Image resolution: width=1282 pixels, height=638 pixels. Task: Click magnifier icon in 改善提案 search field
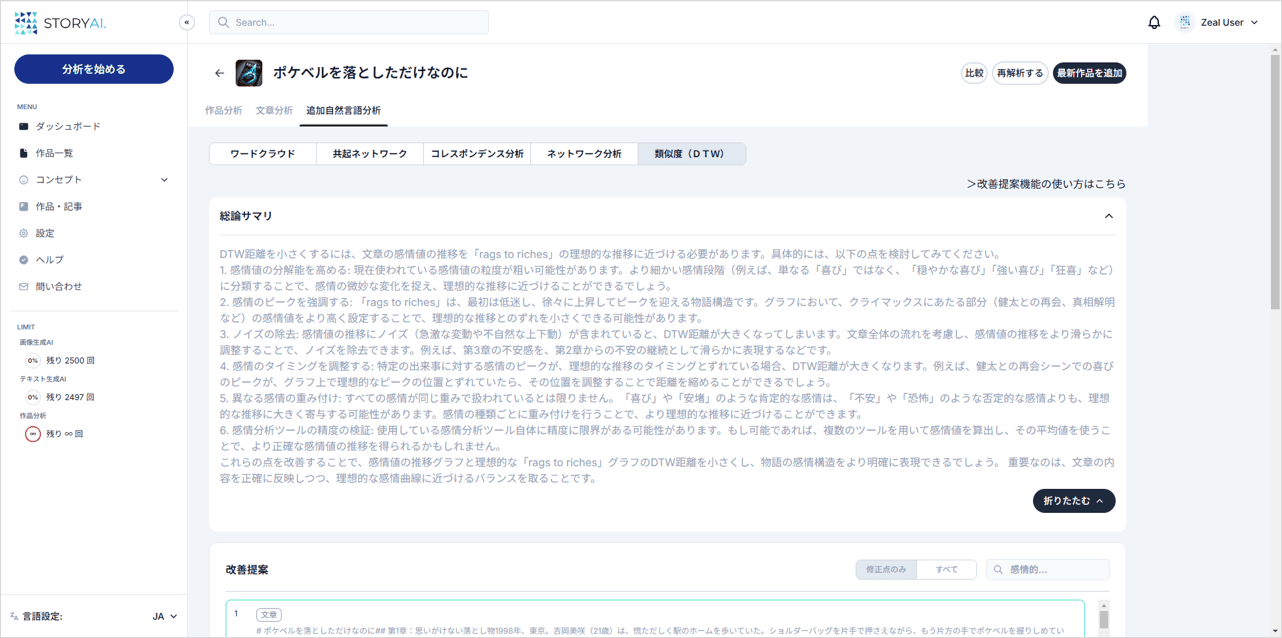tap(998, 570)
